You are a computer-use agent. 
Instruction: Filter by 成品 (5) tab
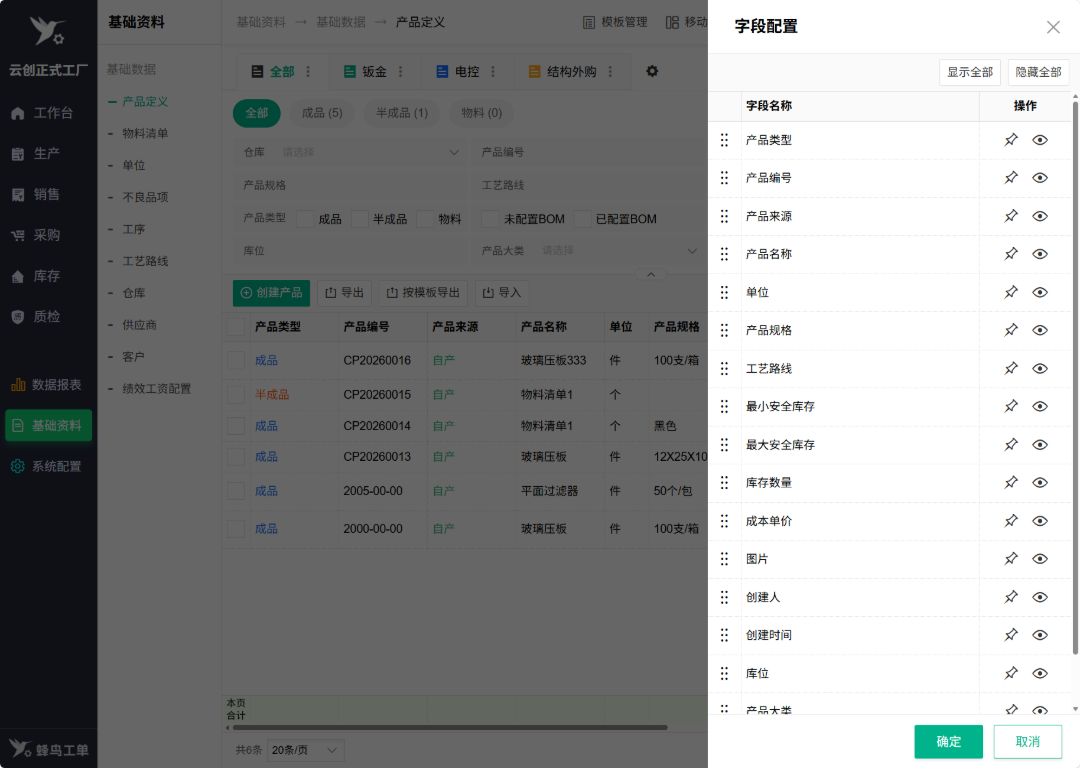click(x=322, y=113)
